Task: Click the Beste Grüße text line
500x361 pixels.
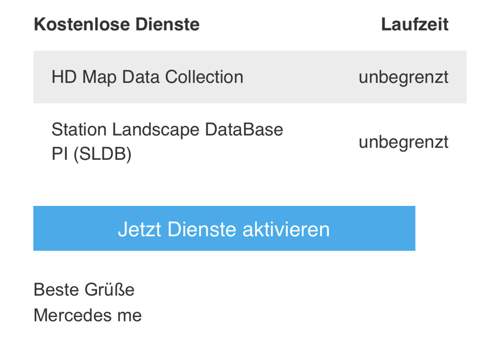Action: tap(84, 289)
